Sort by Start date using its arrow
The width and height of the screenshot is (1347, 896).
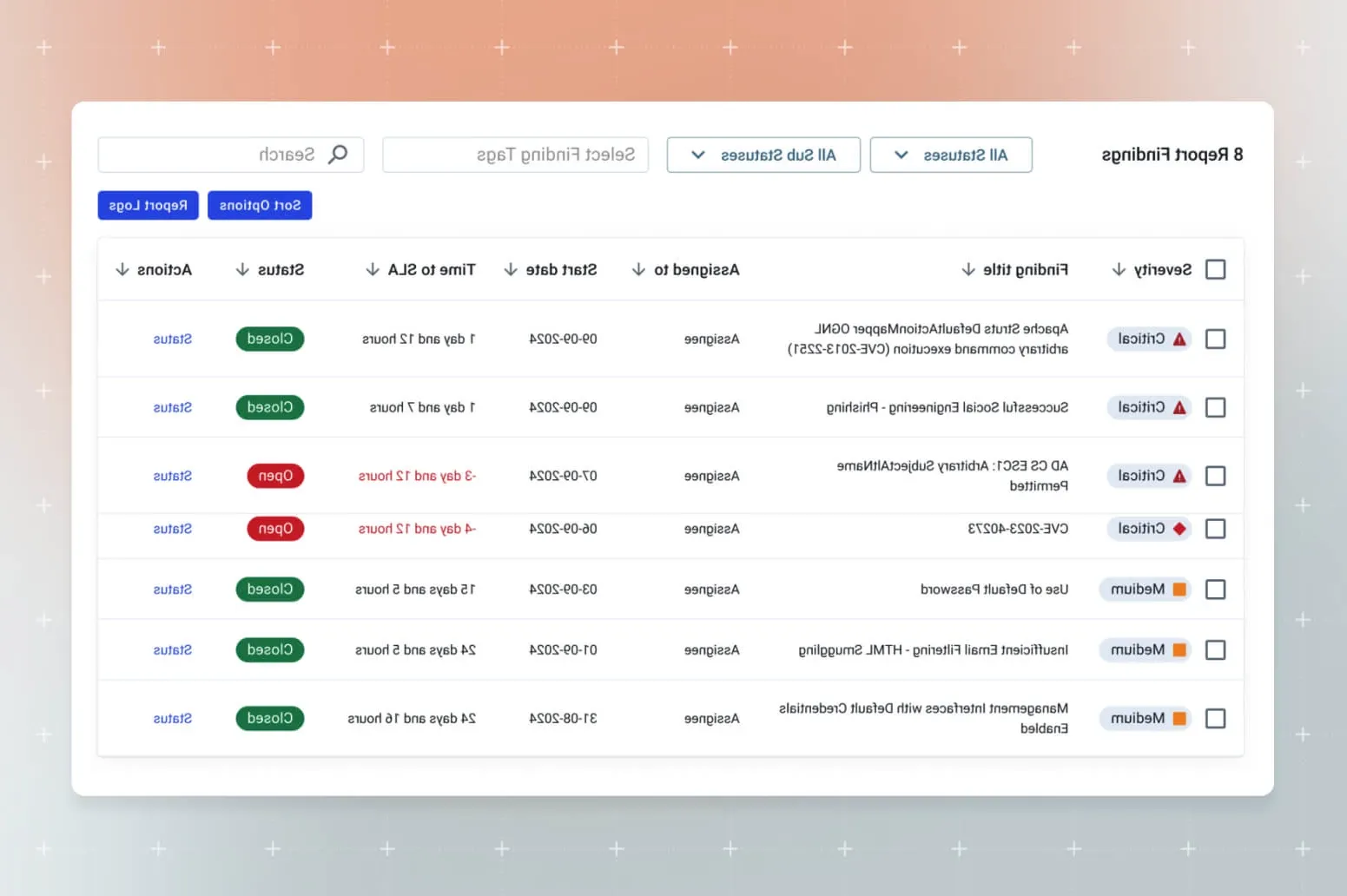[511, 270]
